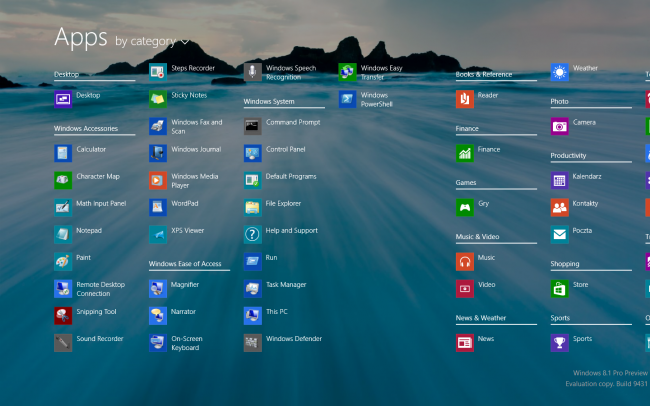Launch the Snipping Tool icon
650x406 pixels.
[63, 316]
